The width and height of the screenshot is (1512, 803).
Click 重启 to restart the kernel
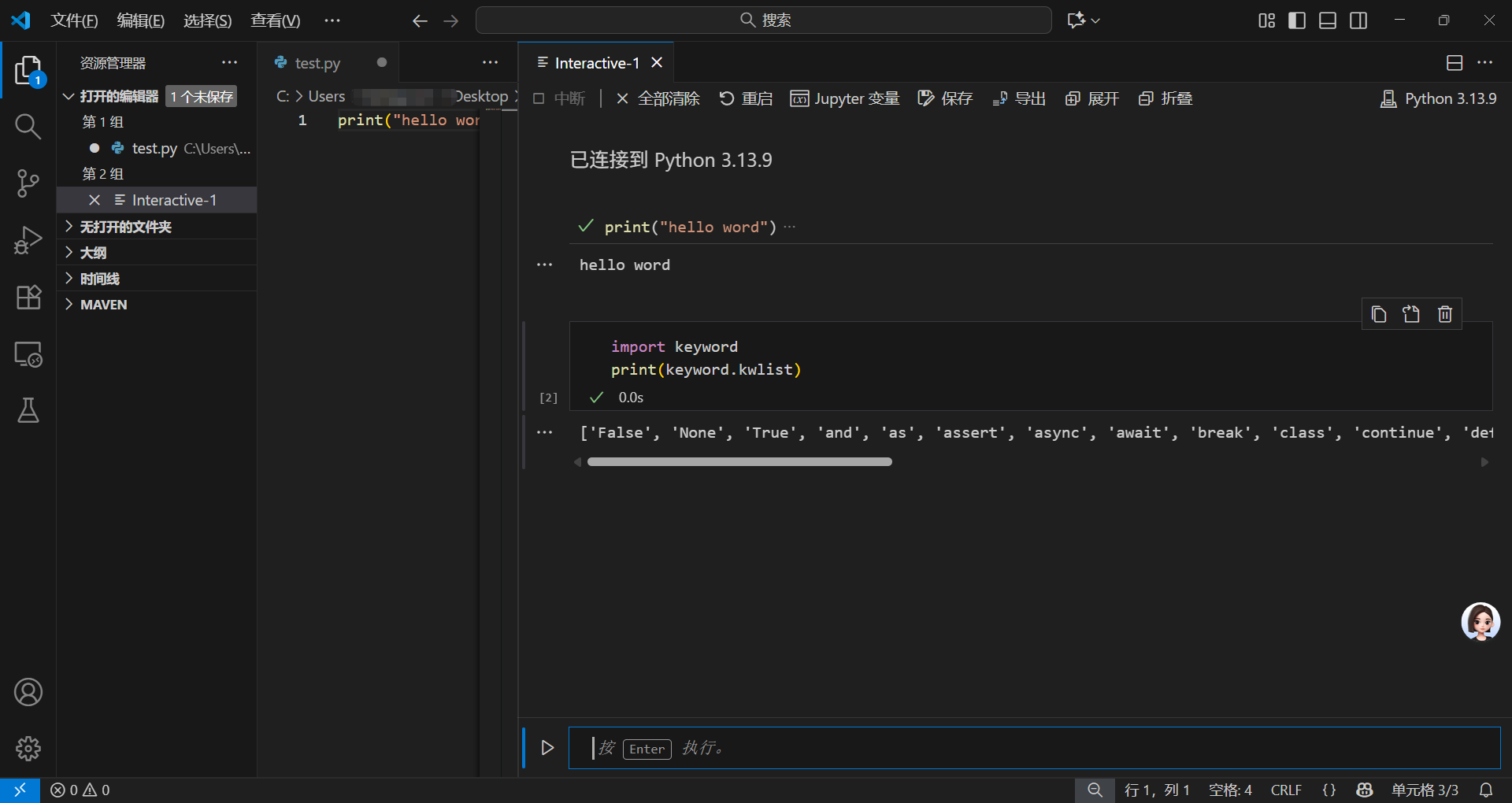click(x=746, y=98)
